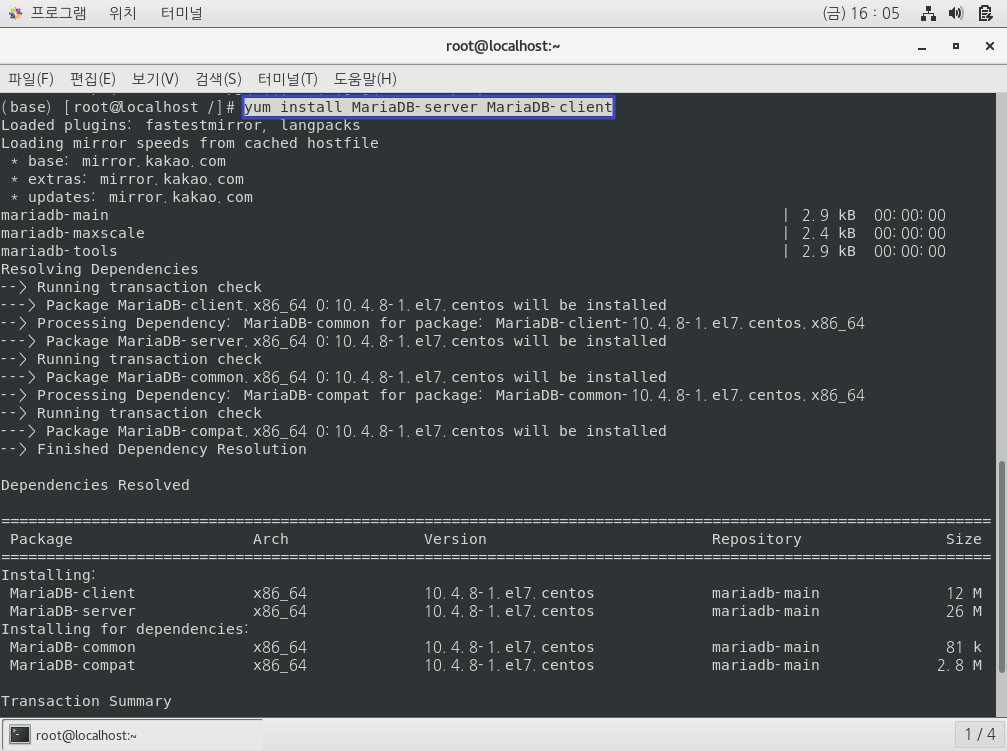Click the terminal icon in bottom taskbar
Screen dimensions: 1007x751
click(20, 735)
